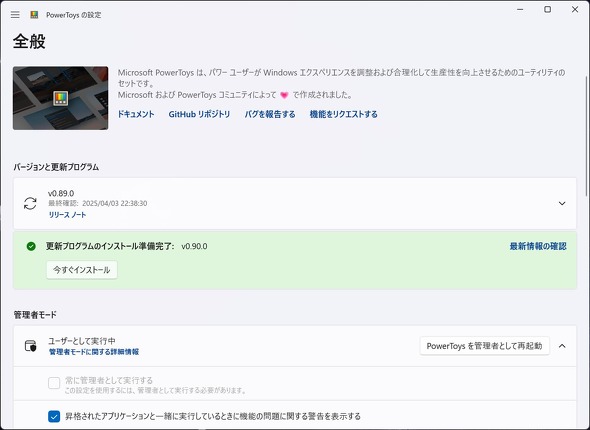Open the hamburger navigation menu
The image size is (590, 430).
point(15,15)
